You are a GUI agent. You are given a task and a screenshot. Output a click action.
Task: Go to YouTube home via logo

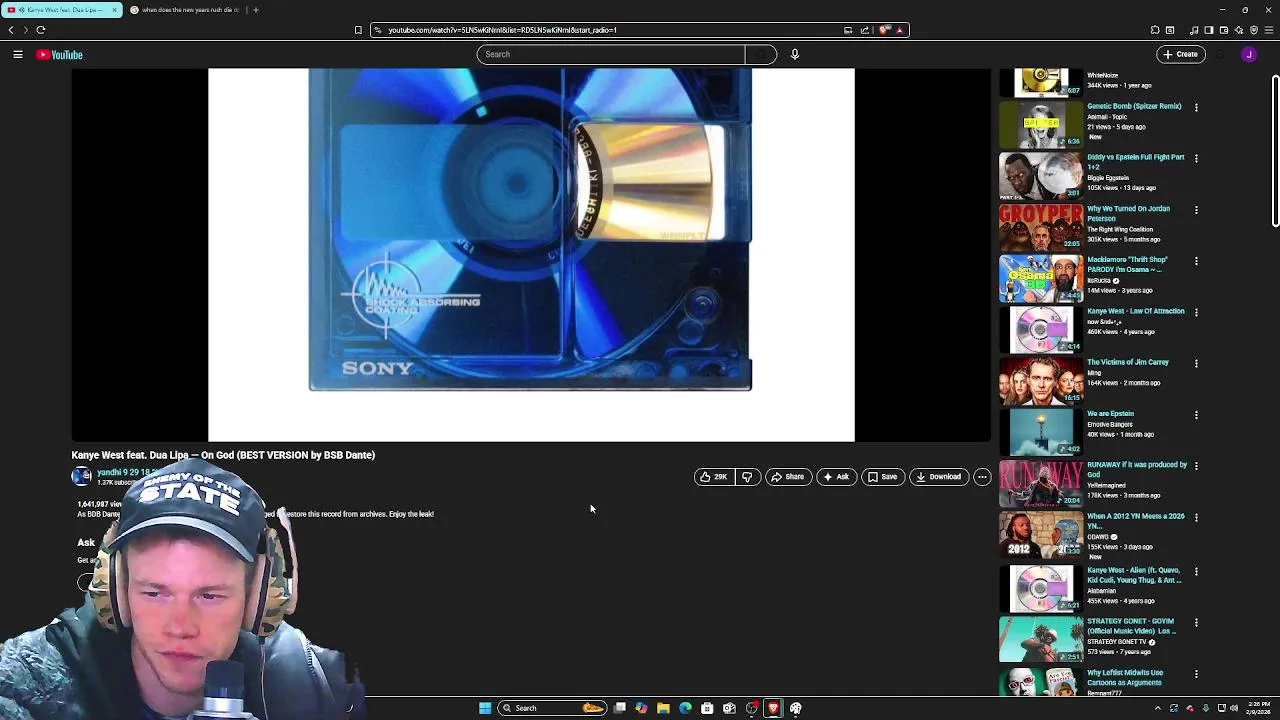(x=60, y=55)
